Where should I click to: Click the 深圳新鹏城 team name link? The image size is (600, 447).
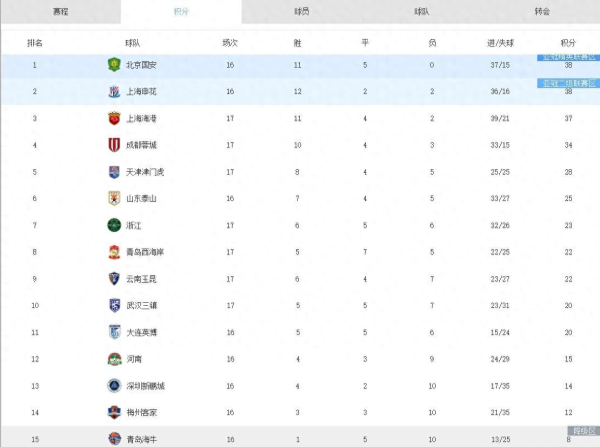[145, 386]
